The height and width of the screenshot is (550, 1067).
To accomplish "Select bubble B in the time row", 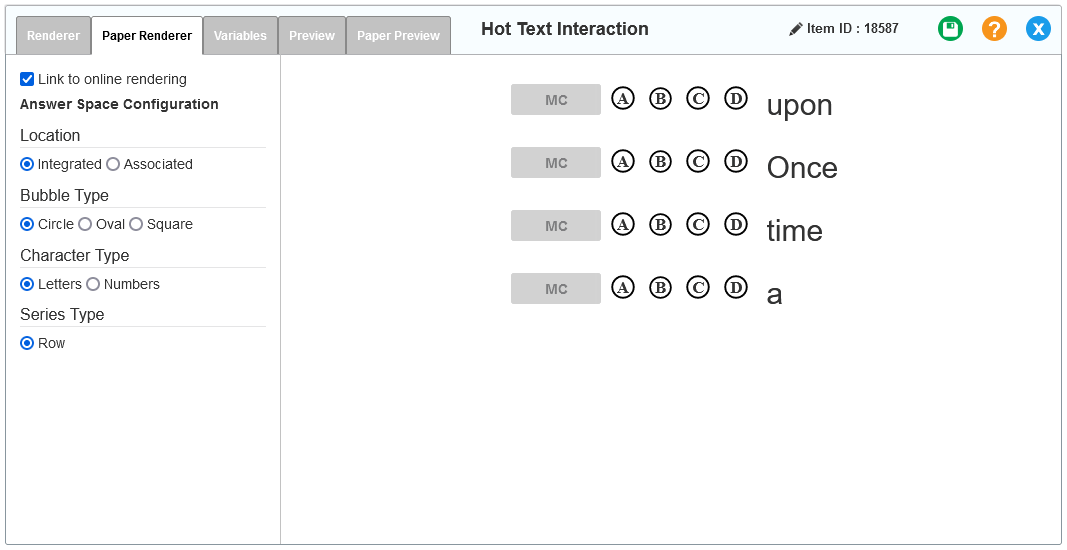I will point(660,225).
